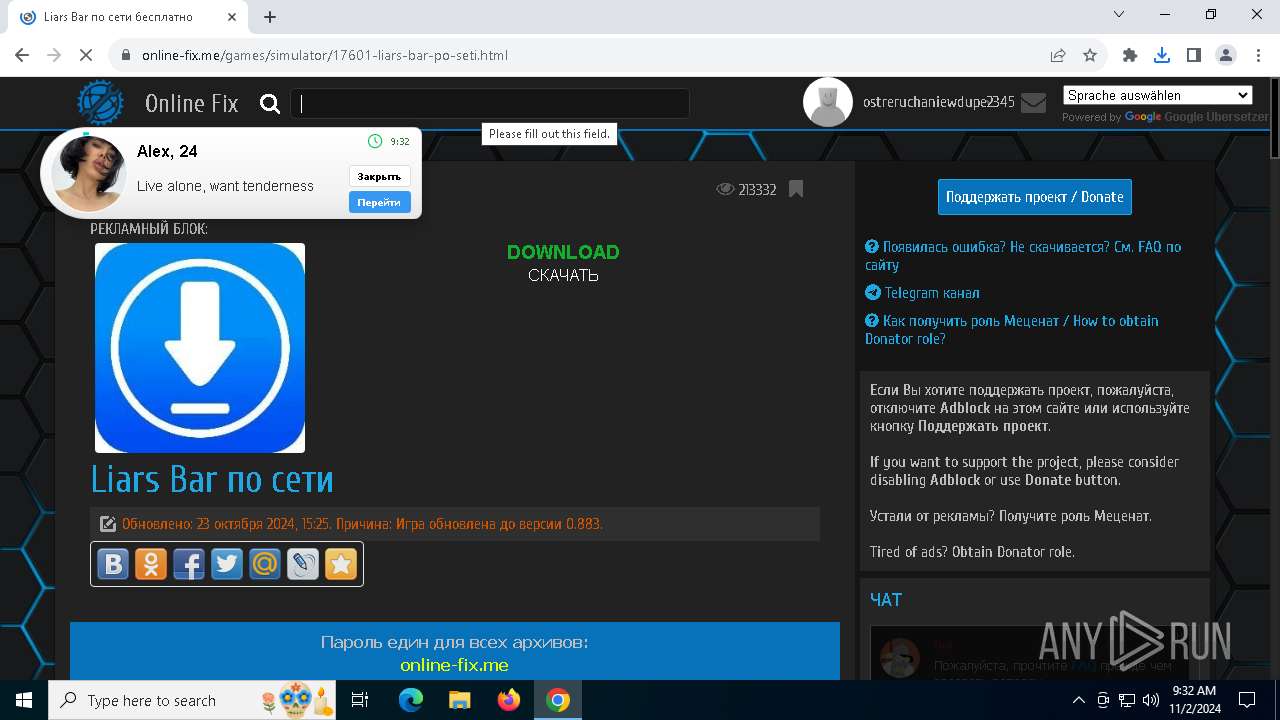Expand the Sprache auswählen language dropdown
1280x720 pixels.
pos(1157,95)
